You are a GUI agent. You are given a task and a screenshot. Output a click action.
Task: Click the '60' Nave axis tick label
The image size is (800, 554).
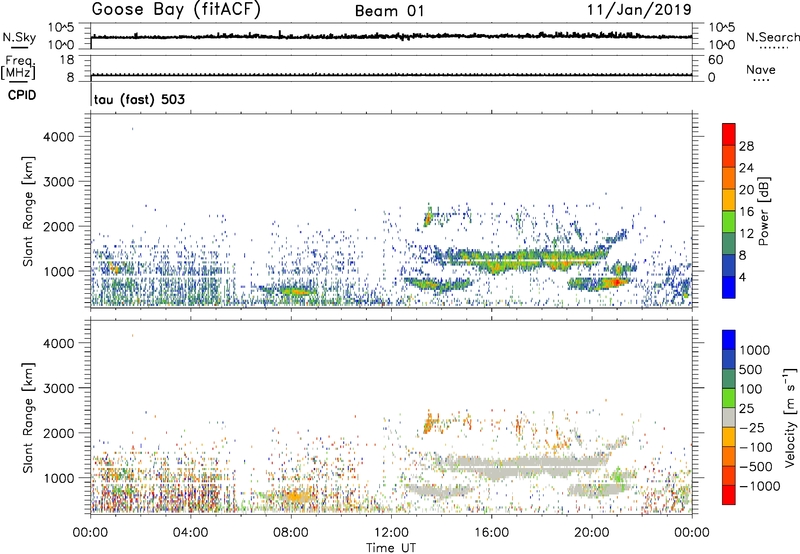pyautogui.click(x=715, y=60)
